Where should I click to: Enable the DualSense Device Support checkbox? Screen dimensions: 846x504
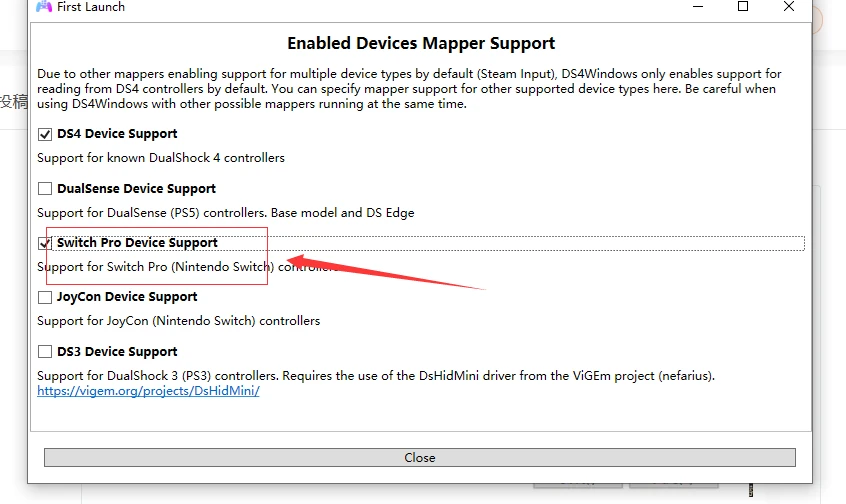tap(45, 188)
